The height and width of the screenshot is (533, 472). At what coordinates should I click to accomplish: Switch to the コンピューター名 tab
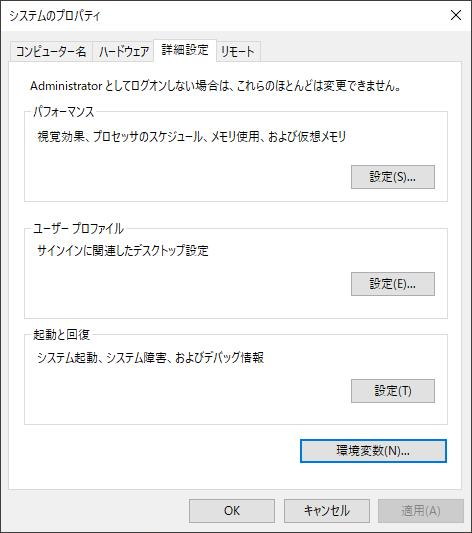coord(51,52)
